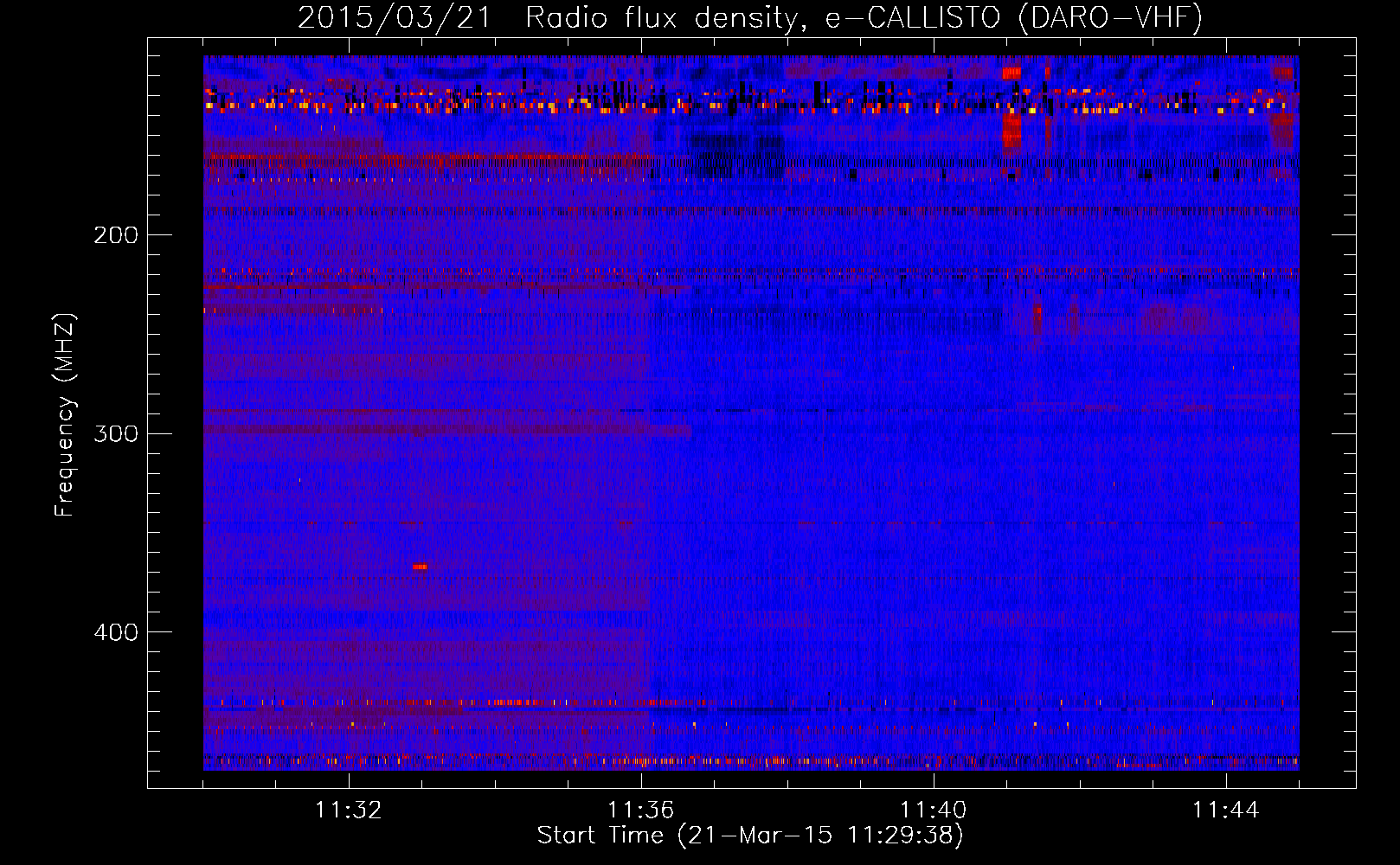The width and height of the screenshot is (1400, 865).
Task: Click the 200 frequency tick label
Action: [115, 234]
